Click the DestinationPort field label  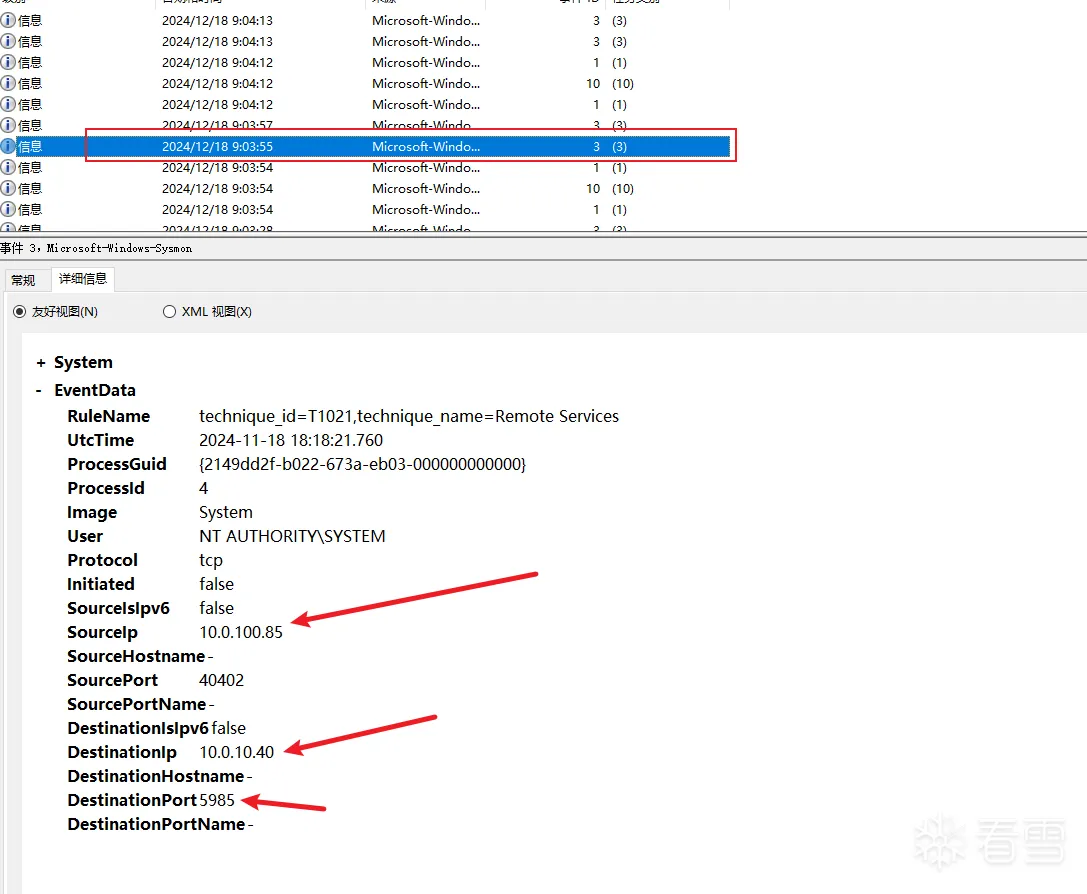pyautogui.click(x=132, y=800)
